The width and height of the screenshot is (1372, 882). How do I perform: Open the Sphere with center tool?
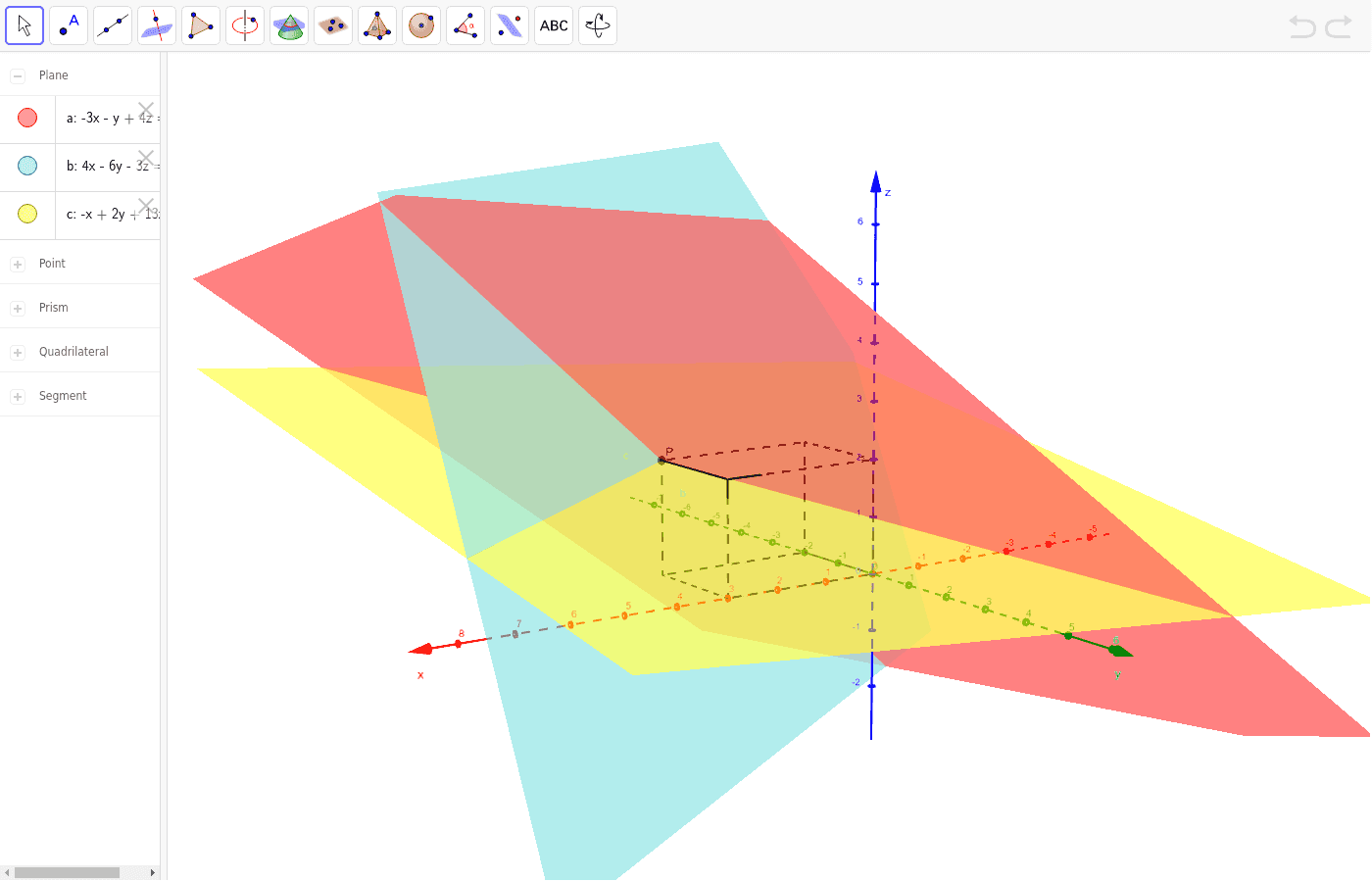tap(420, 25)
